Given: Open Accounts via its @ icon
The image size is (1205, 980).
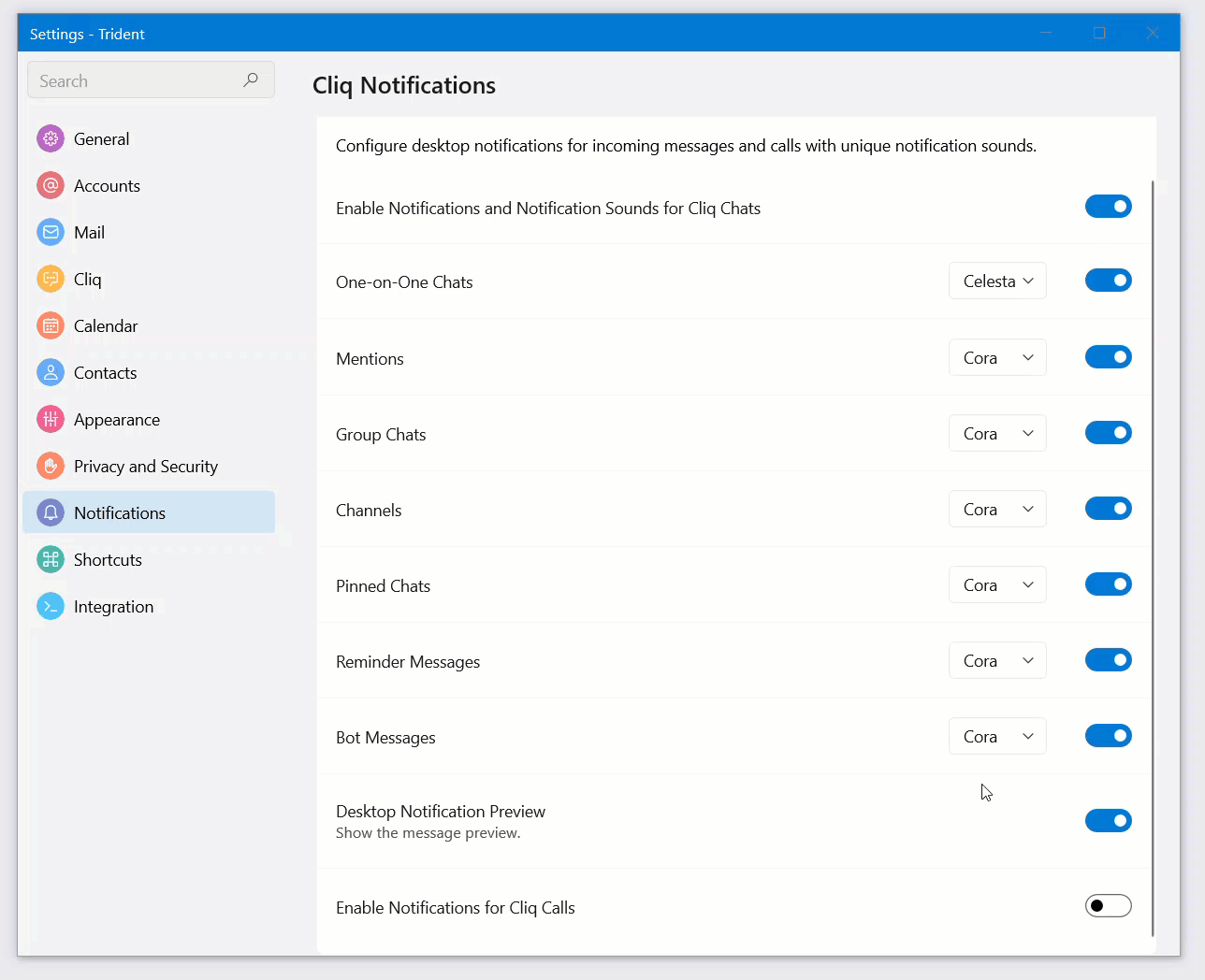Looking at the screenshot, I should (51, 185).
